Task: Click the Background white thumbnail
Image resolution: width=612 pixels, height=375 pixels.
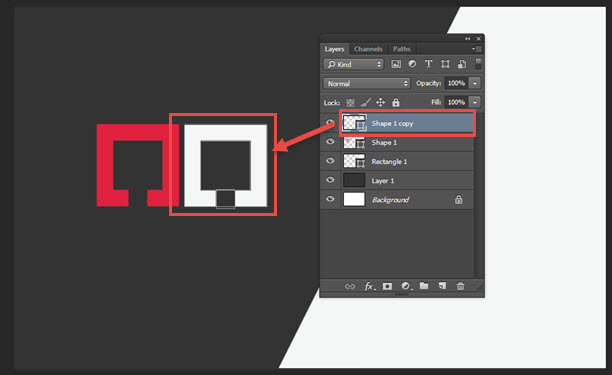Action: pos(354,199)
